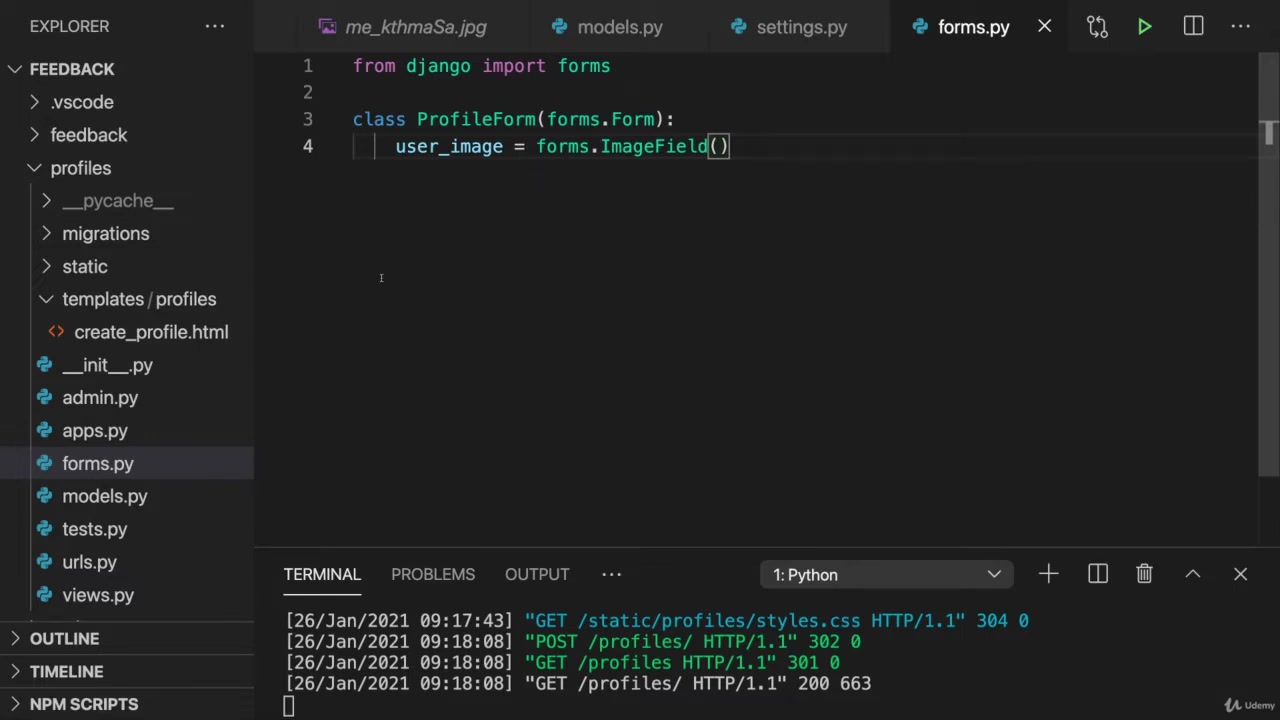The image size is (1280, 720).
Task: Open Explorer views ellipsis menu
Action: click(215, 26)
